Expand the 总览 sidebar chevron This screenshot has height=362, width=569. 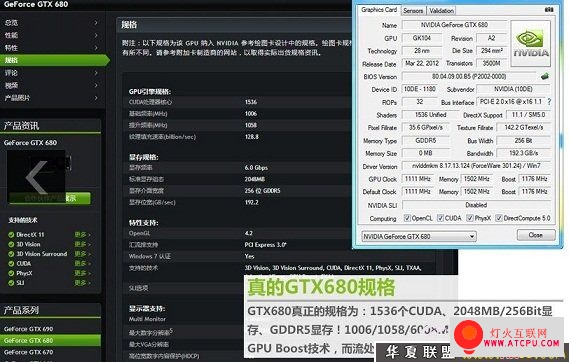point(96,22)
